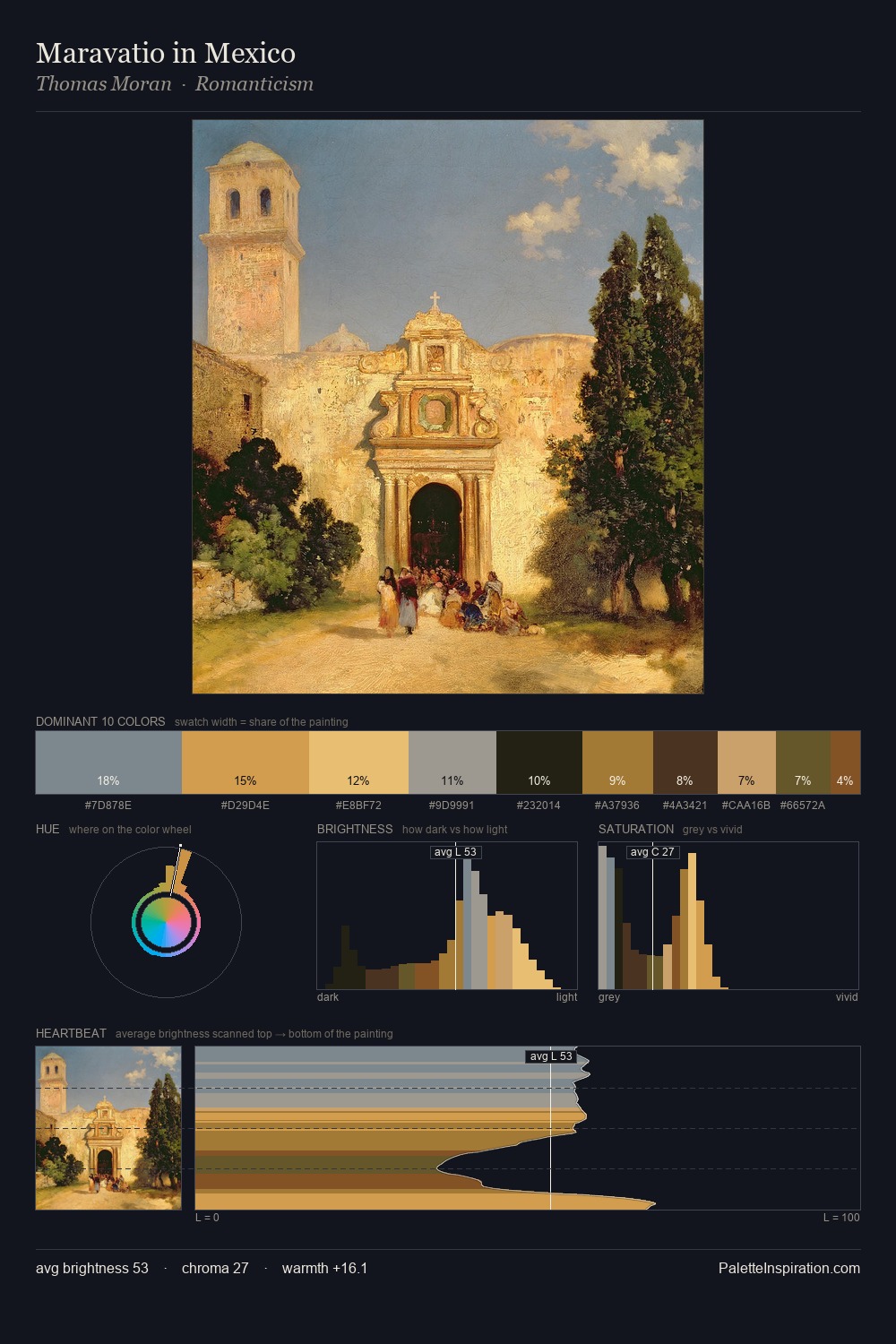The height and width of the screenshot is (1344, 896).
Task: Click the '#232014' hex code text
Action: [538, 806]
